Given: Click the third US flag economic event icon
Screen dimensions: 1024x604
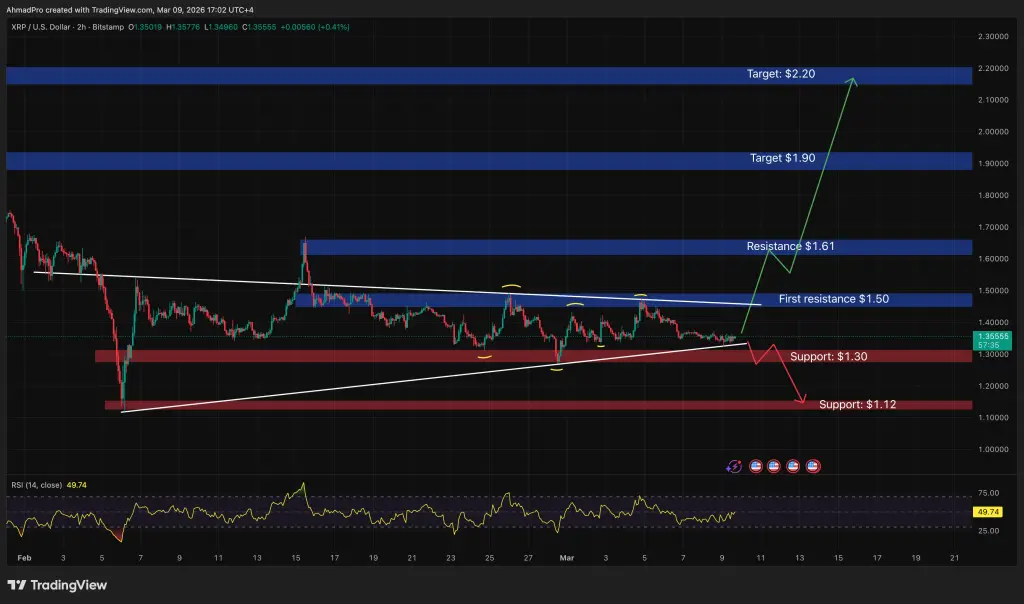Looking at the screenshot, I should tap(792, 466).
